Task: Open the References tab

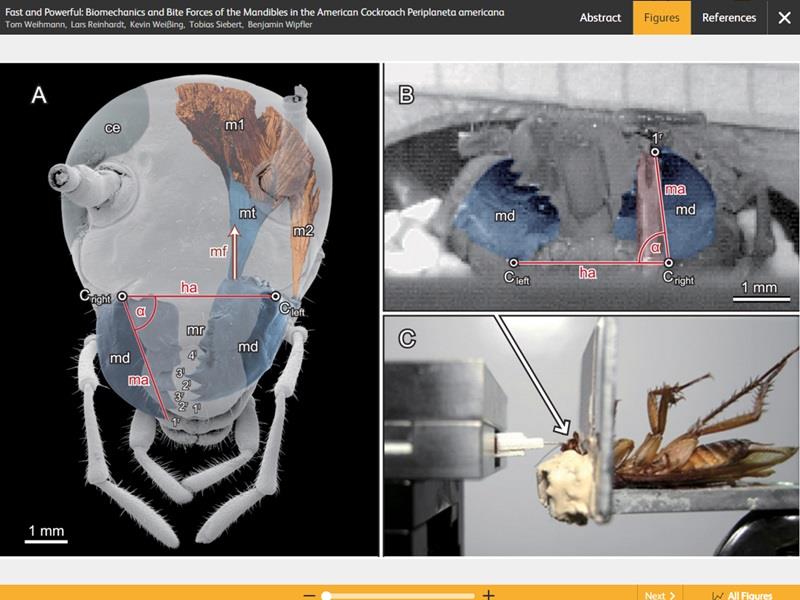Action: coord(729,17)
